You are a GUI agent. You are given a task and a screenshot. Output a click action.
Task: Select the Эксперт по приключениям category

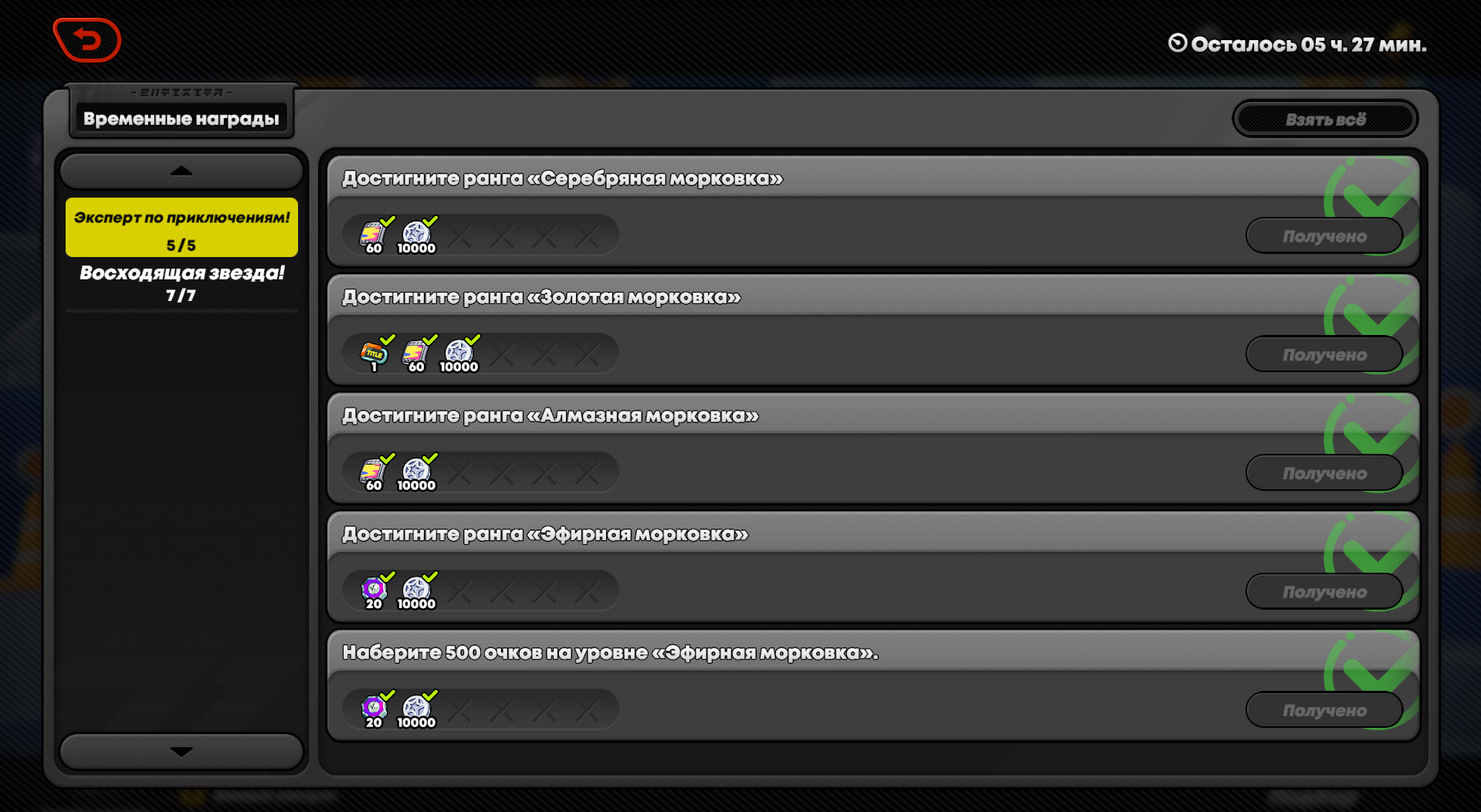[181, 228]
